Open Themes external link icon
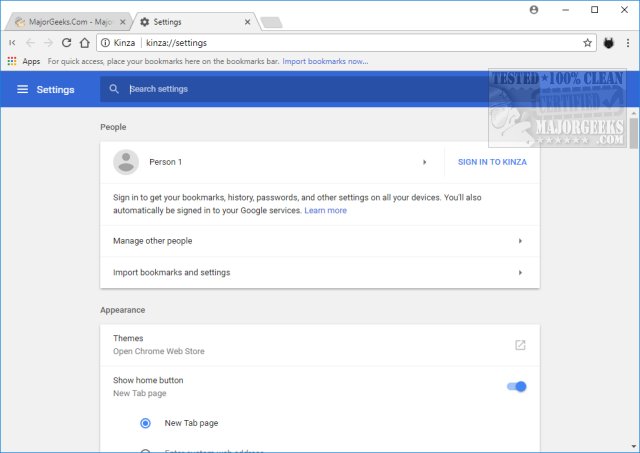The width and height of the screenshot is (640, 453). [520, 345]
